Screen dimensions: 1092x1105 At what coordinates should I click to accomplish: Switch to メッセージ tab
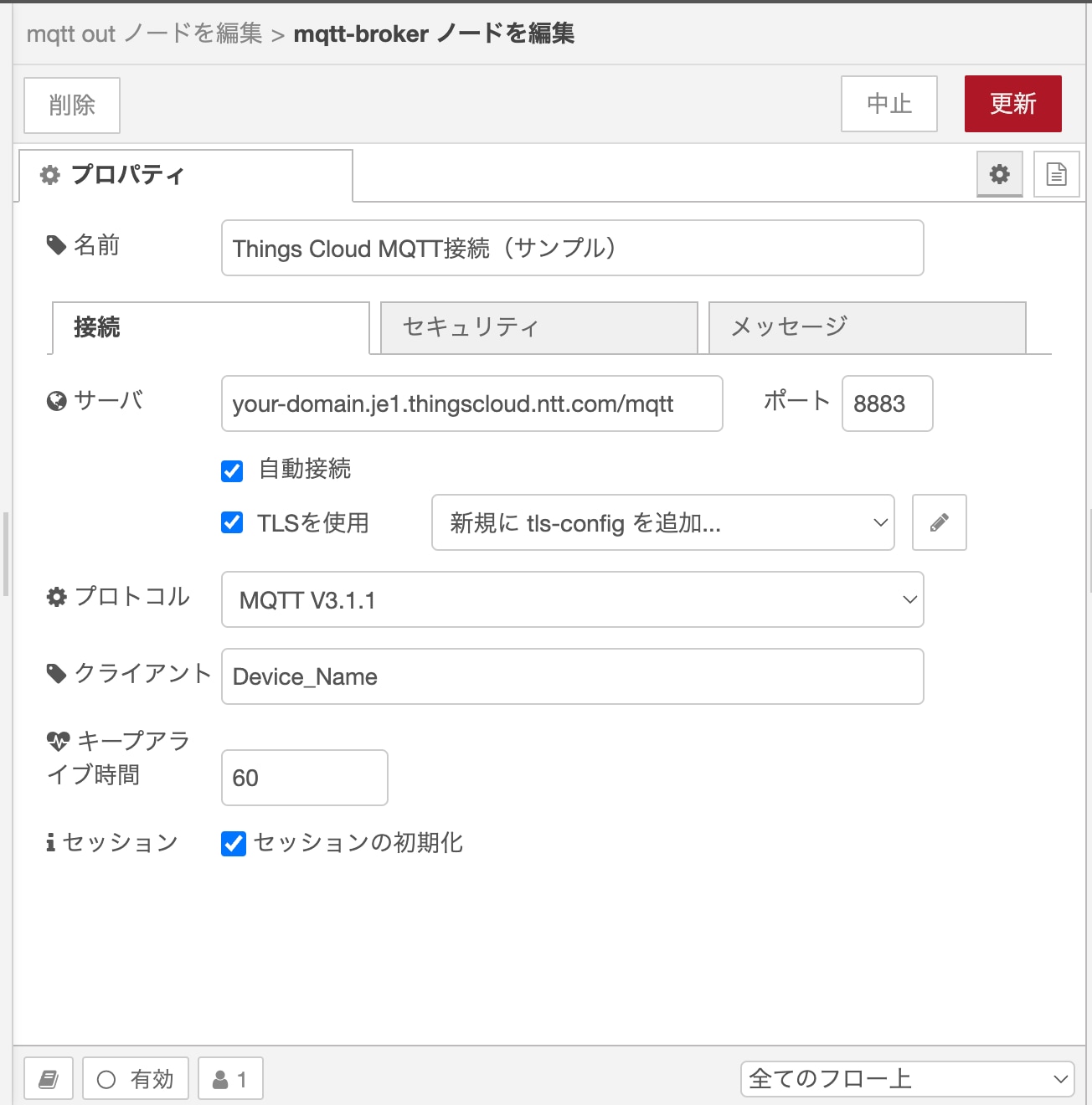coord(868,327)
